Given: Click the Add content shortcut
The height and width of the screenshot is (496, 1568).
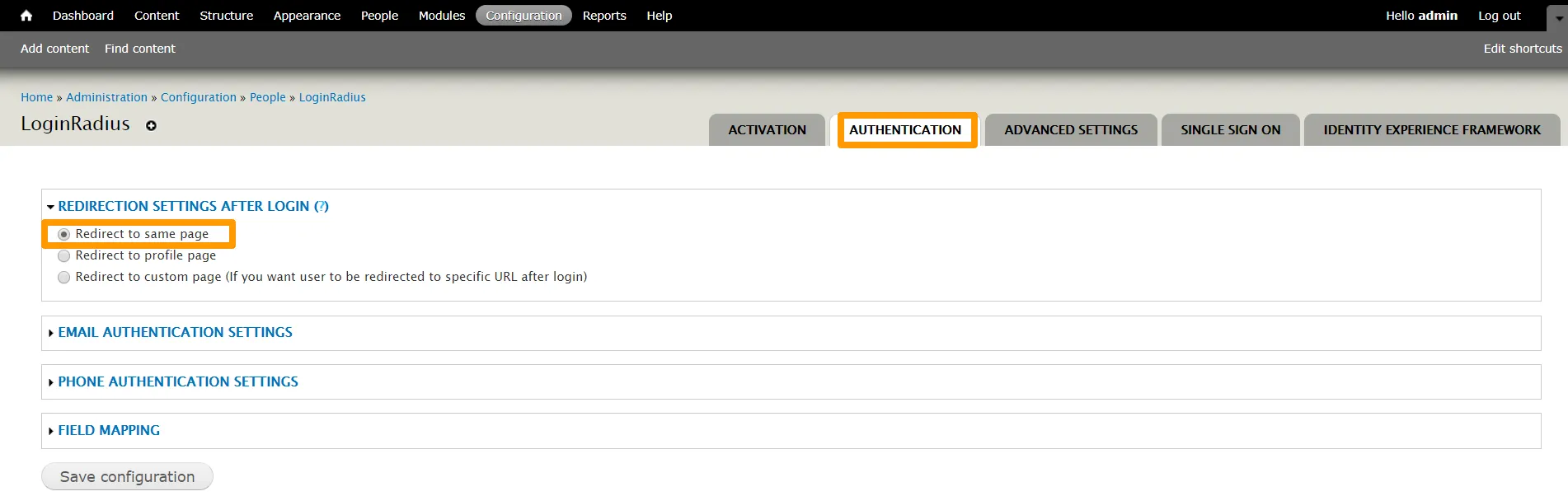Looking at the screenshot, I should tap(54, 49).
